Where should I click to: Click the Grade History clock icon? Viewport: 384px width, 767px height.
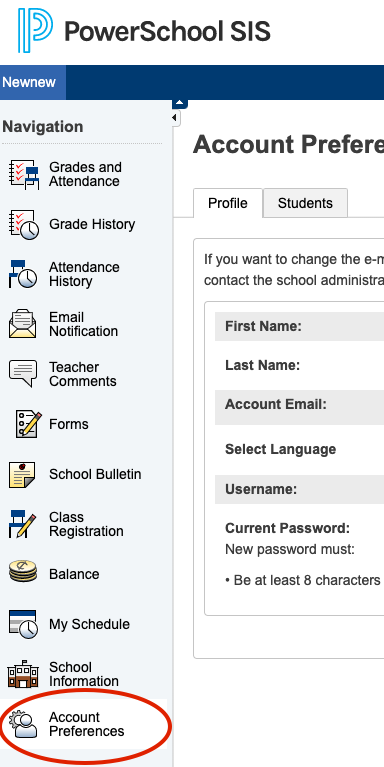[24, 225]
